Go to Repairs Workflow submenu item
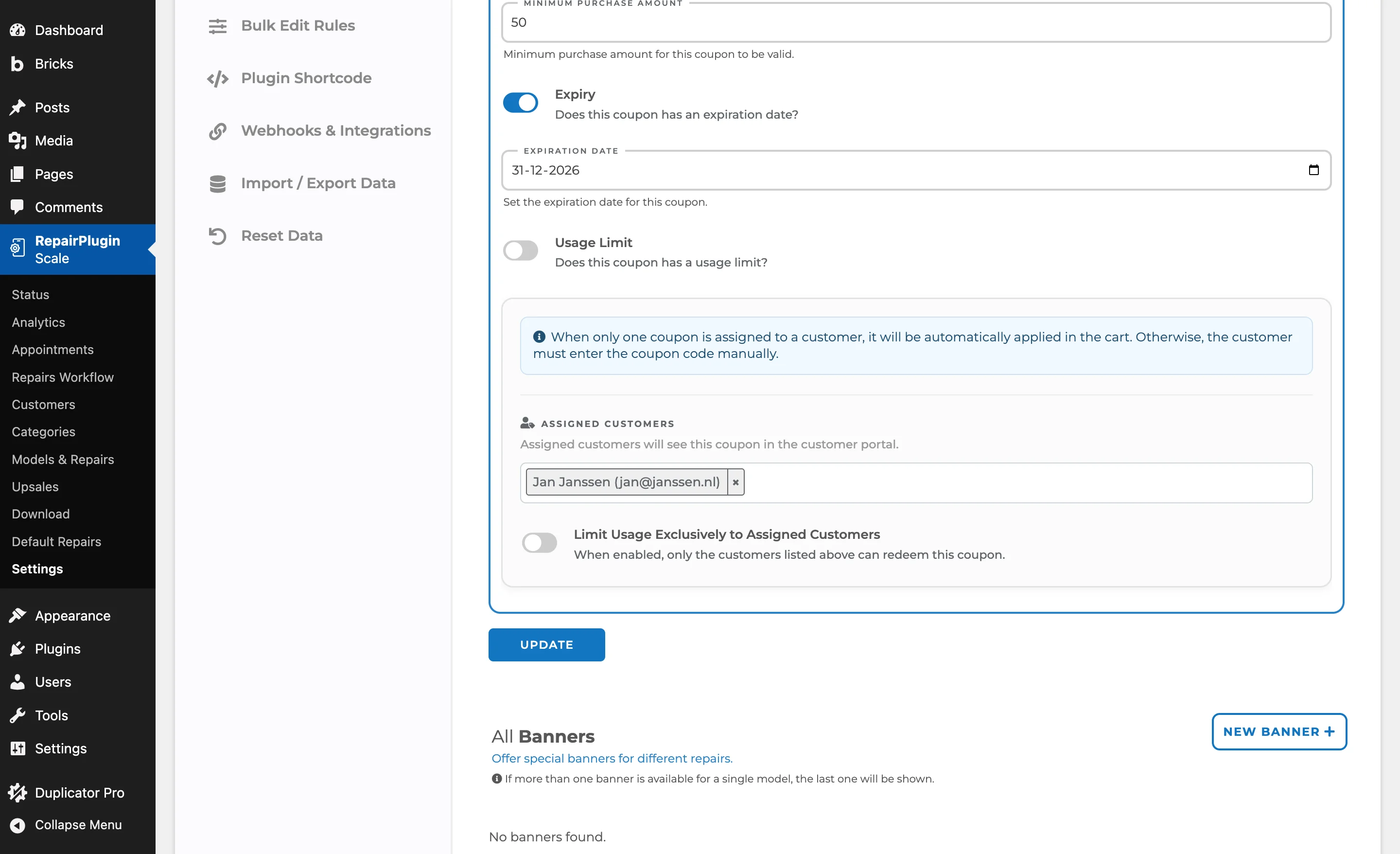 (63, 377)
